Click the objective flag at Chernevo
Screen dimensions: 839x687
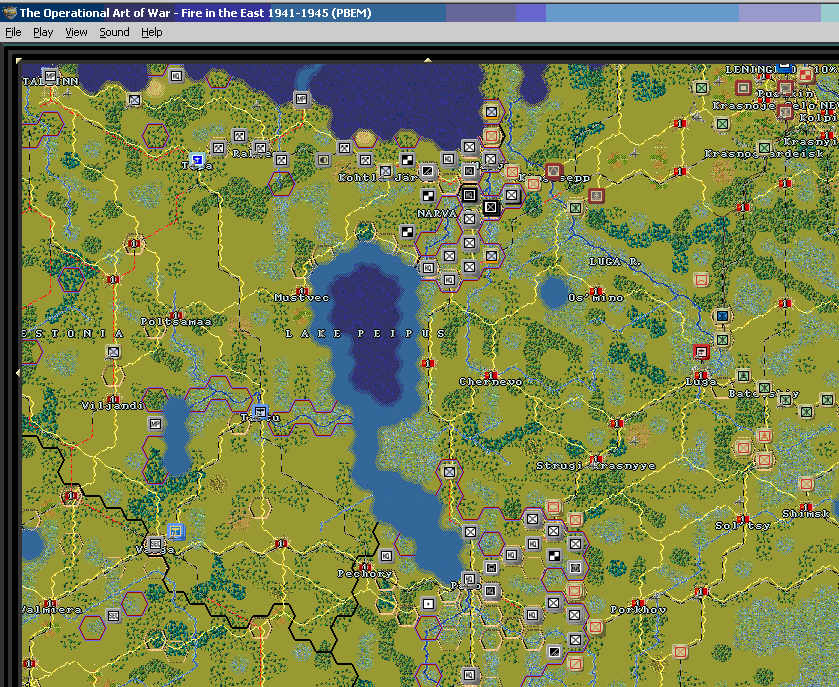[491, 375]
